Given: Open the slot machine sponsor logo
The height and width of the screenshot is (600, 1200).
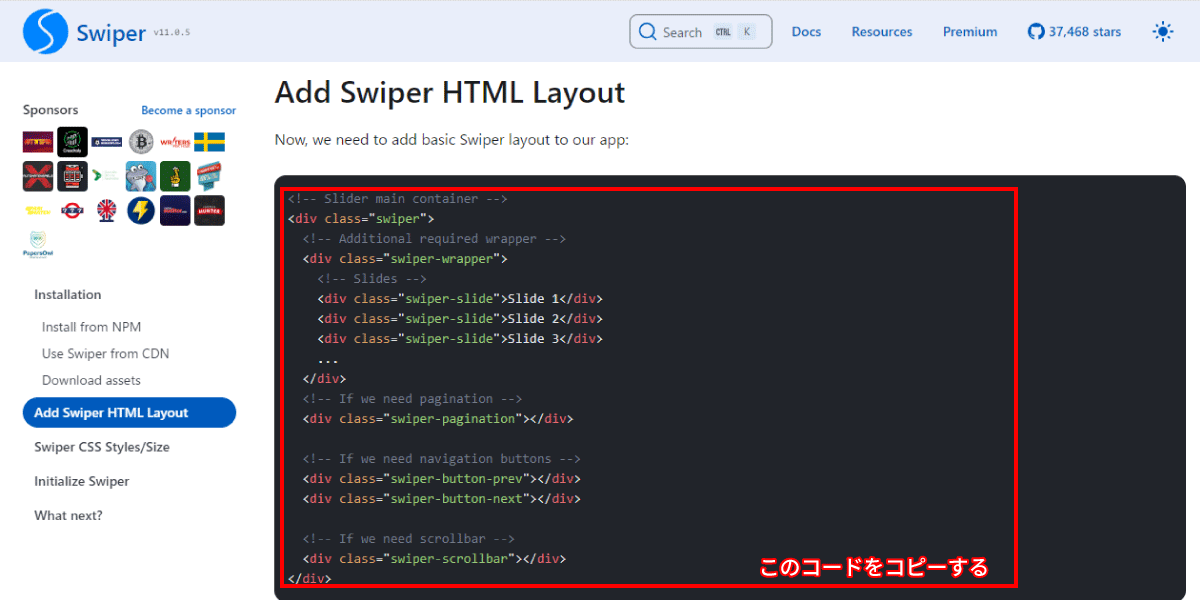Looking at the screenshot, I should tap(72, 176).
